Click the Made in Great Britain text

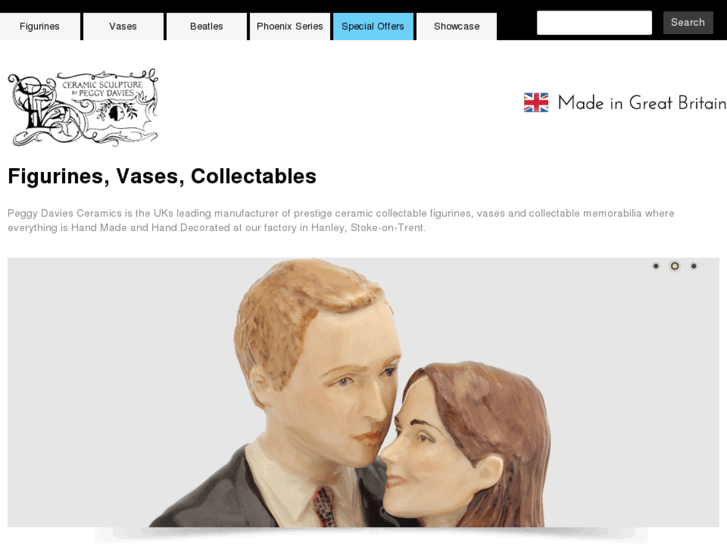[642, 103]
